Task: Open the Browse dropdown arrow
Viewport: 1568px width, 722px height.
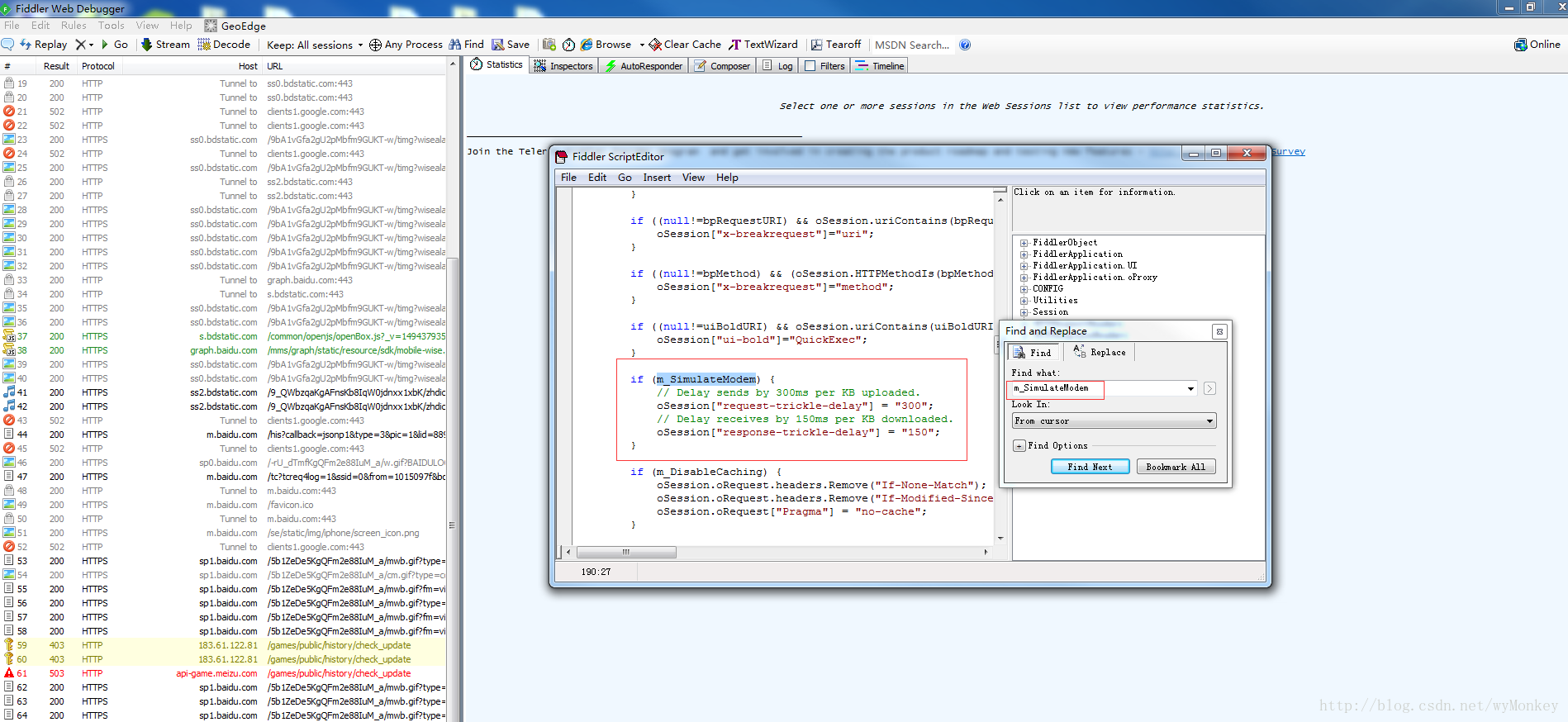Action: click(x=641, y=45)
